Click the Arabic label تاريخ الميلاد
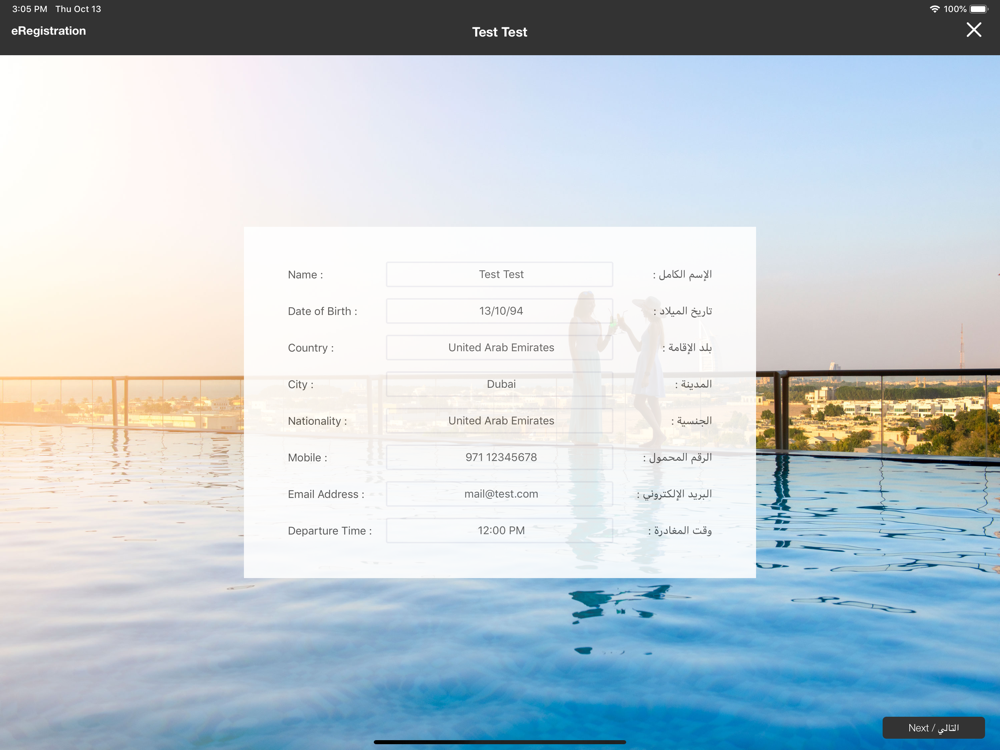Viewport: 1000px width, 750px height. (x=682, y=311)
